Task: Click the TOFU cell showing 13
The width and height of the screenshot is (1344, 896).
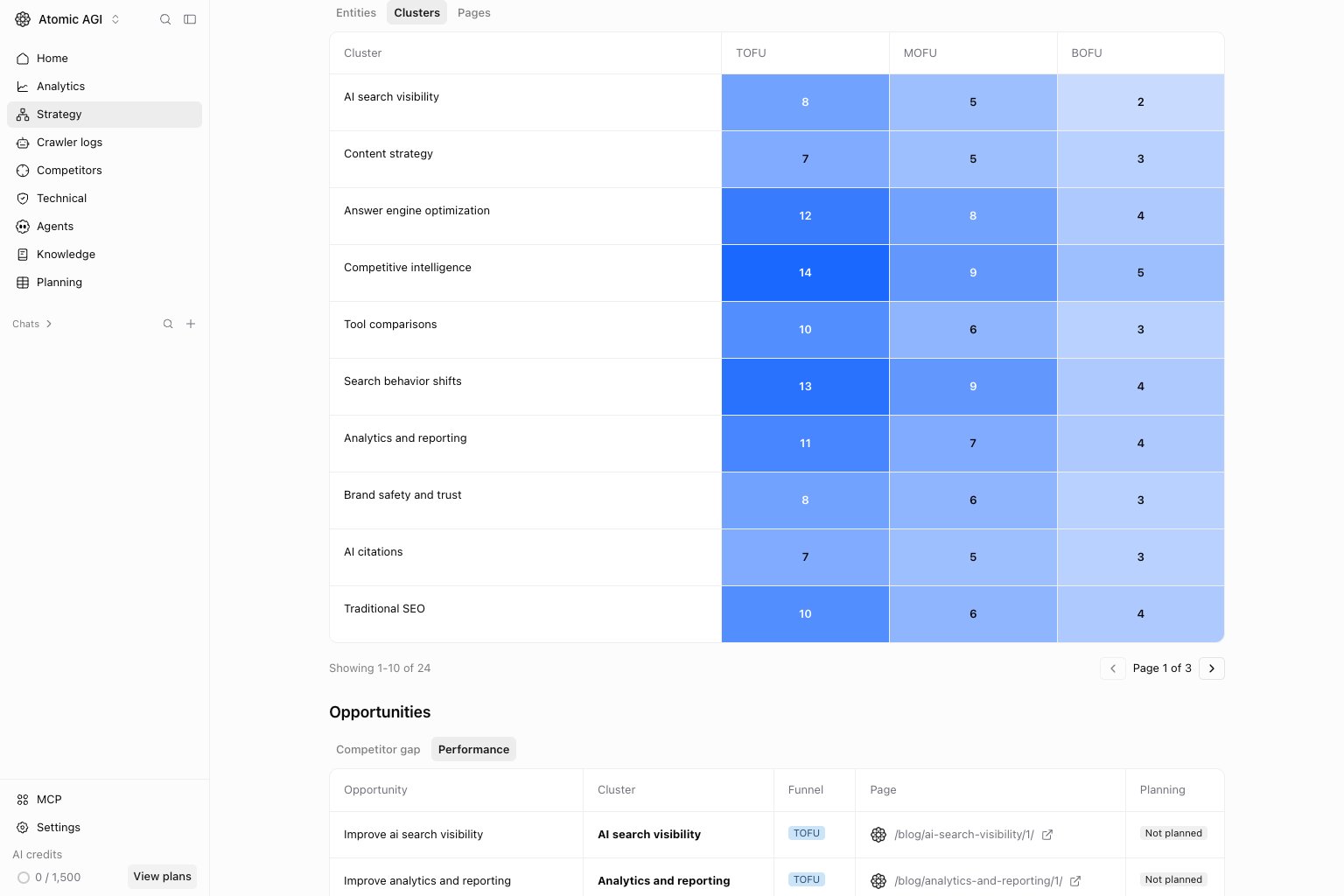Action: [805, 387]
